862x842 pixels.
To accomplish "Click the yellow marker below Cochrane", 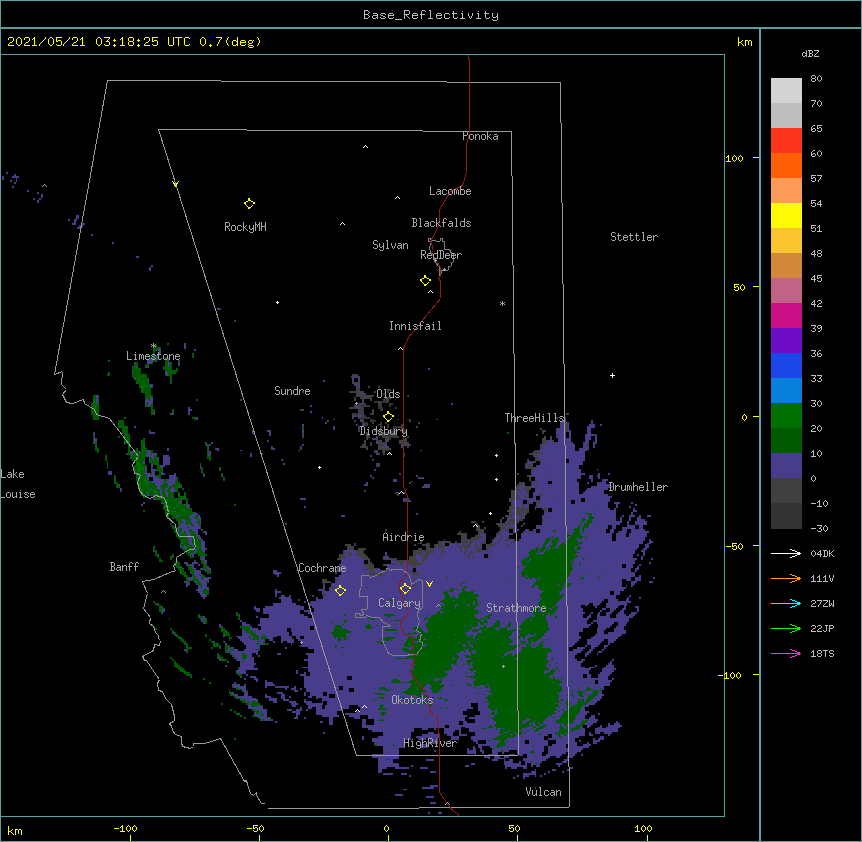I will (340, 590).
